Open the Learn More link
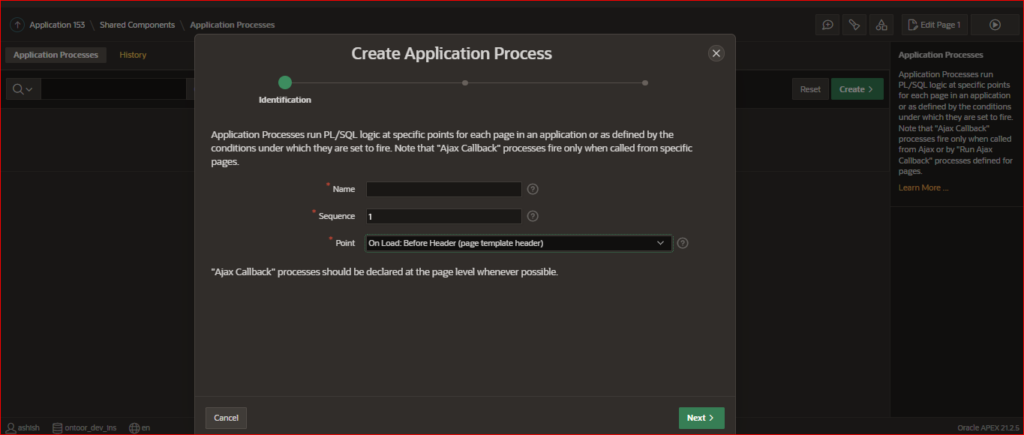Viewport: 1024px width, 435px height. point(922,187)
